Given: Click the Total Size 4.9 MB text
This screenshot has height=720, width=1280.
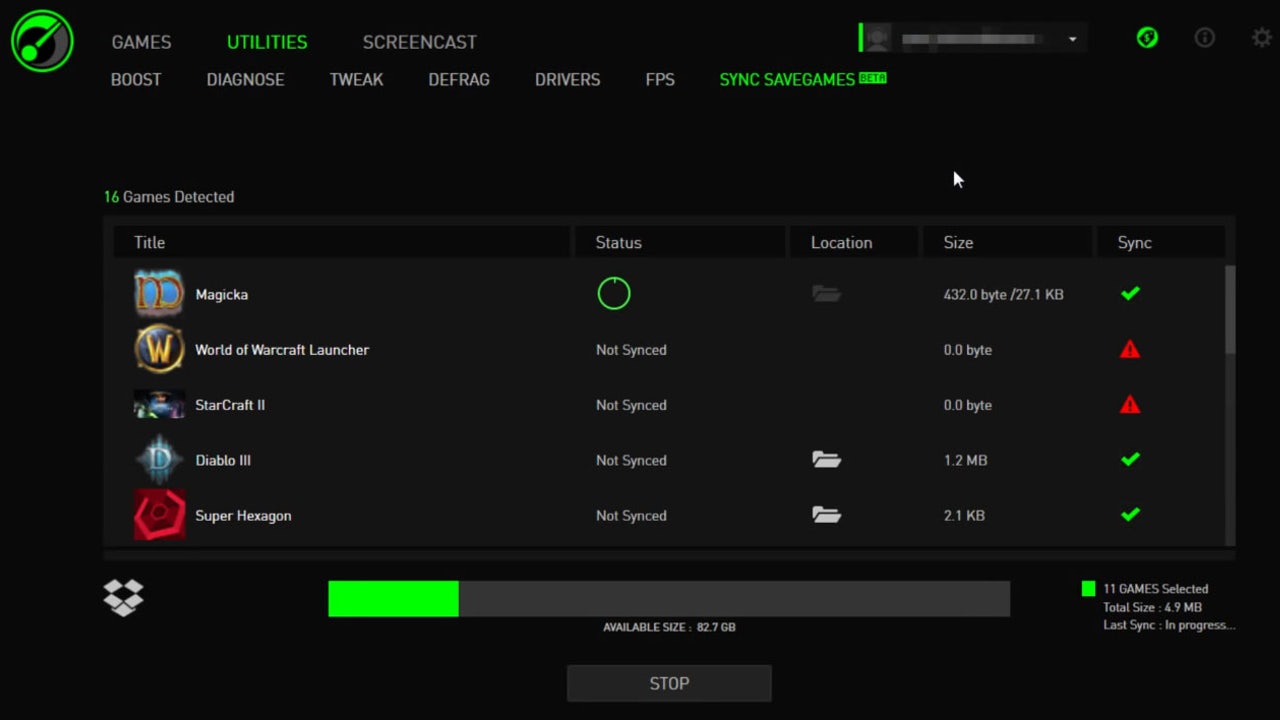Looking at the screenshot, I should (x=1152, y=607).
